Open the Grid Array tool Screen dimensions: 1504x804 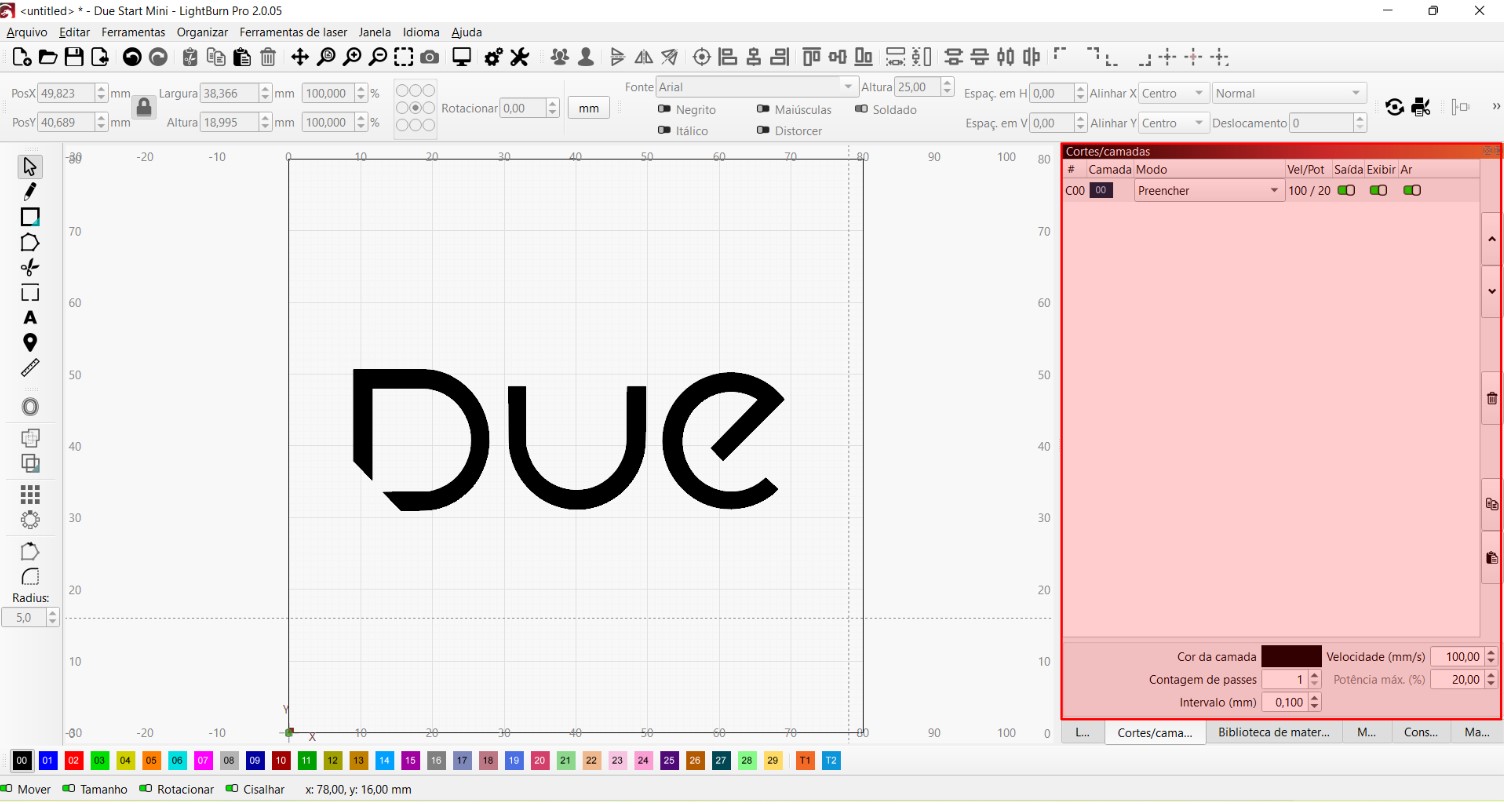30,494
